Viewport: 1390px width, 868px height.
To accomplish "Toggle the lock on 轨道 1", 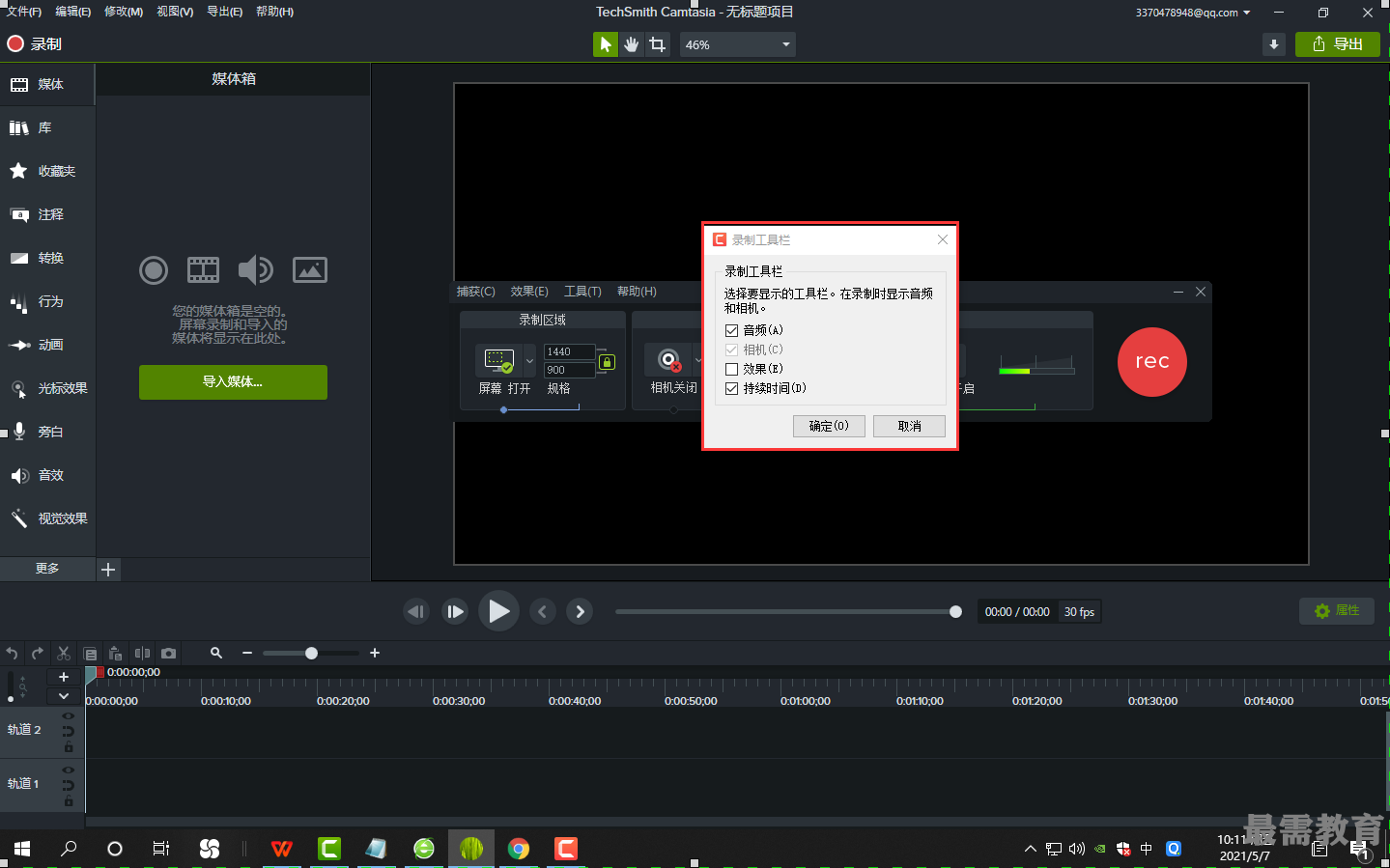I will pyautogui.click(x=69, y=801).
